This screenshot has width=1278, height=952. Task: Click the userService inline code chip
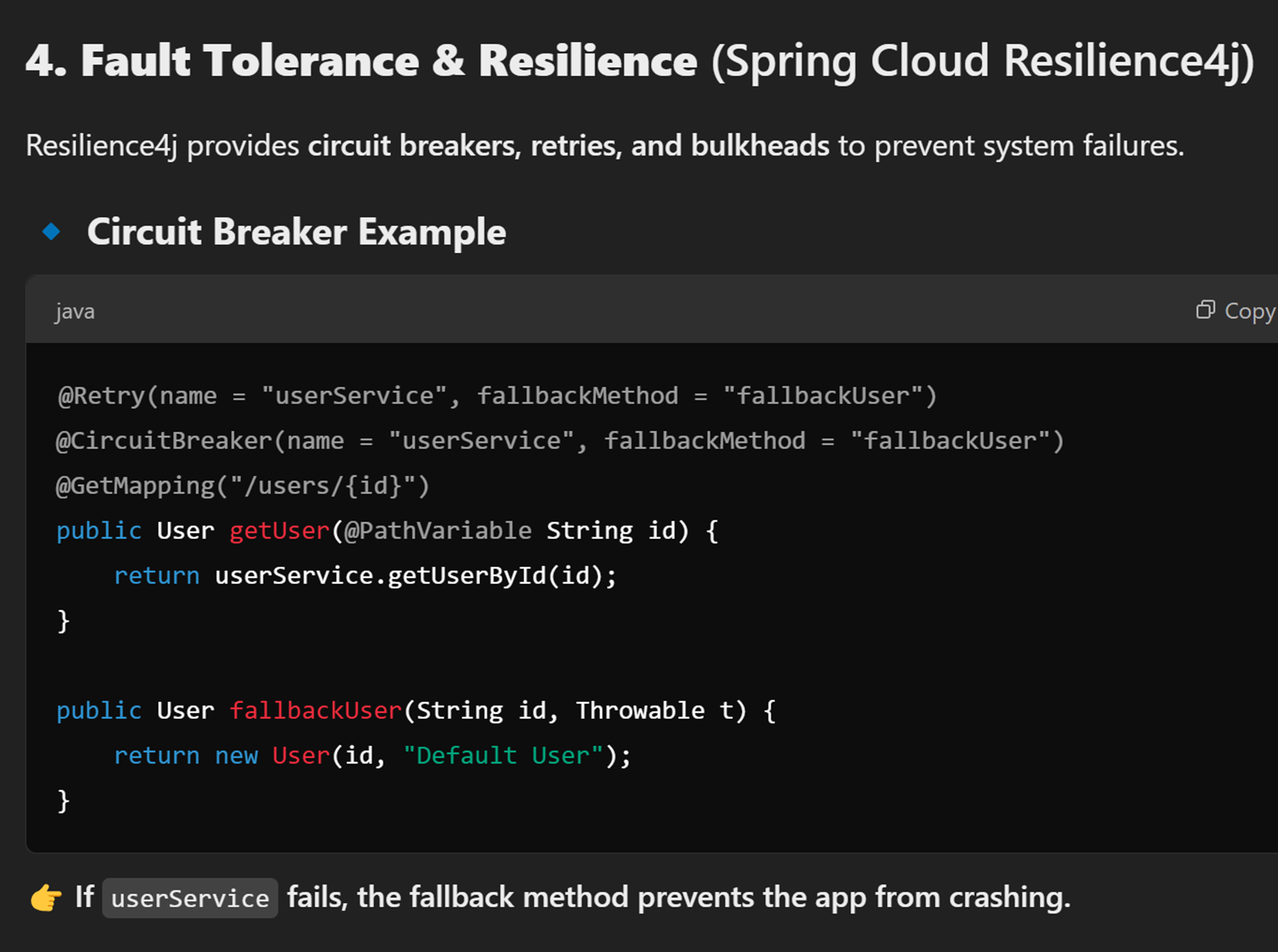[190, 898]
